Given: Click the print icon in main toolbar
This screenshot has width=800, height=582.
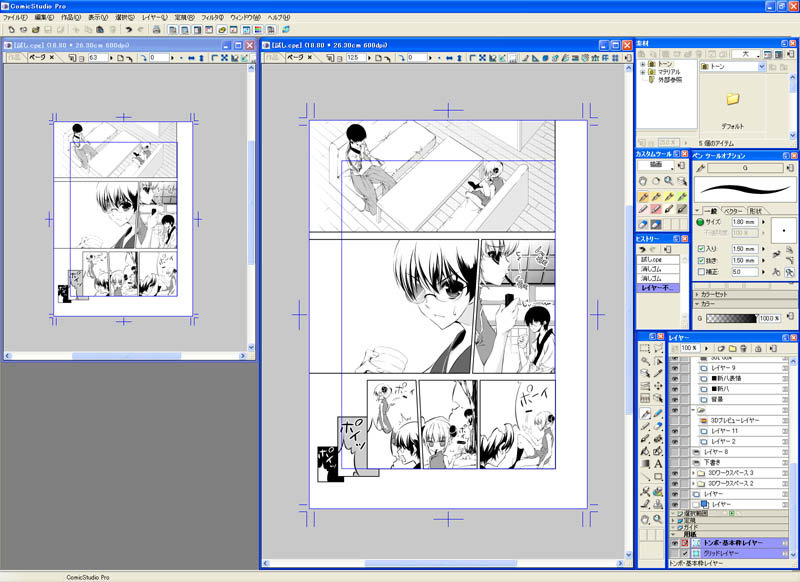Looking at the screenshot, I should [x=157, y=30].
